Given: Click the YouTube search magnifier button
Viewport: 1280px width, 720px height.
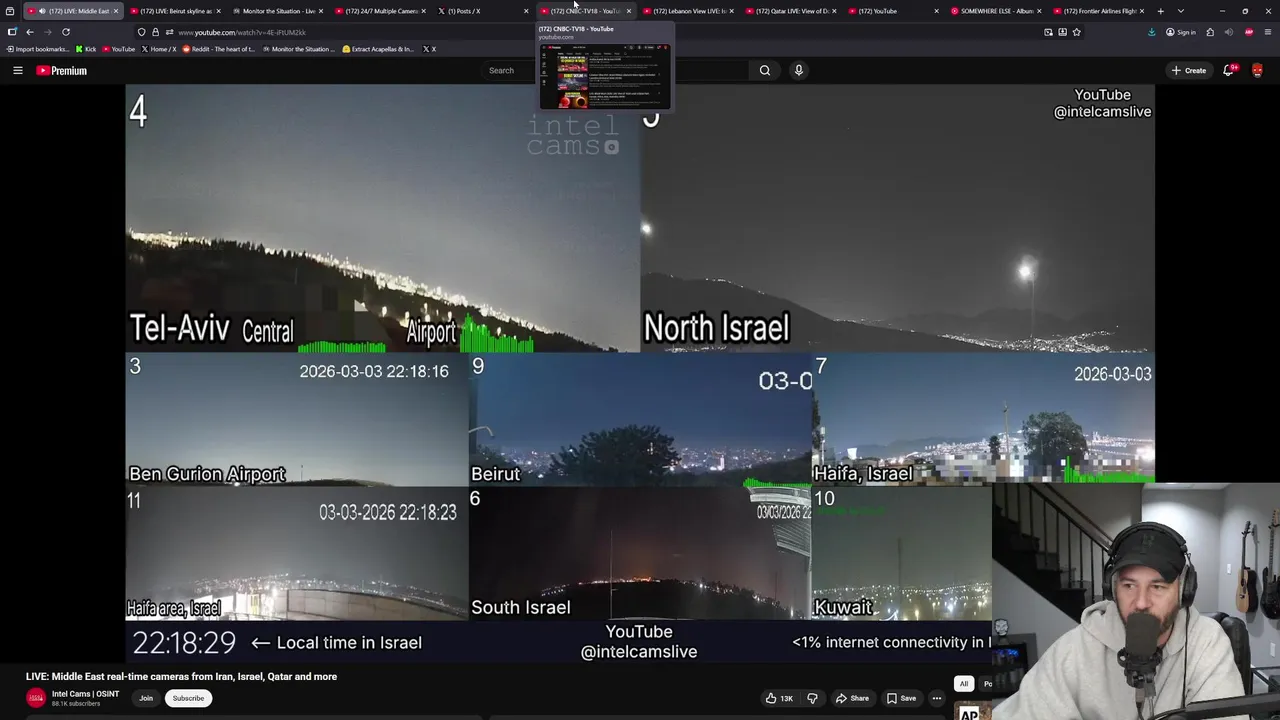Looking at the screenshot, I should coord(765,70).
